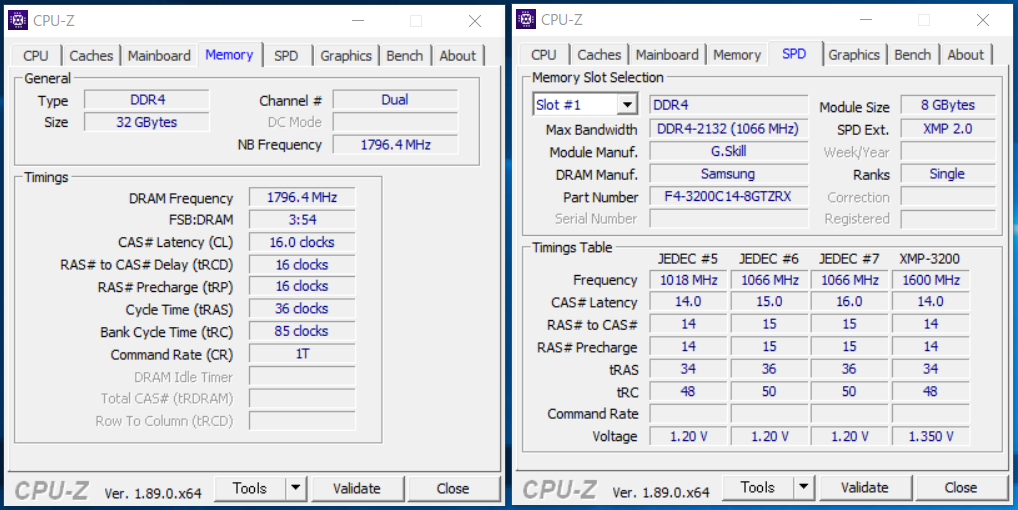Open the Caches tab in left window
This screenshot has height=510, width=1018.
tap(91, 56)
